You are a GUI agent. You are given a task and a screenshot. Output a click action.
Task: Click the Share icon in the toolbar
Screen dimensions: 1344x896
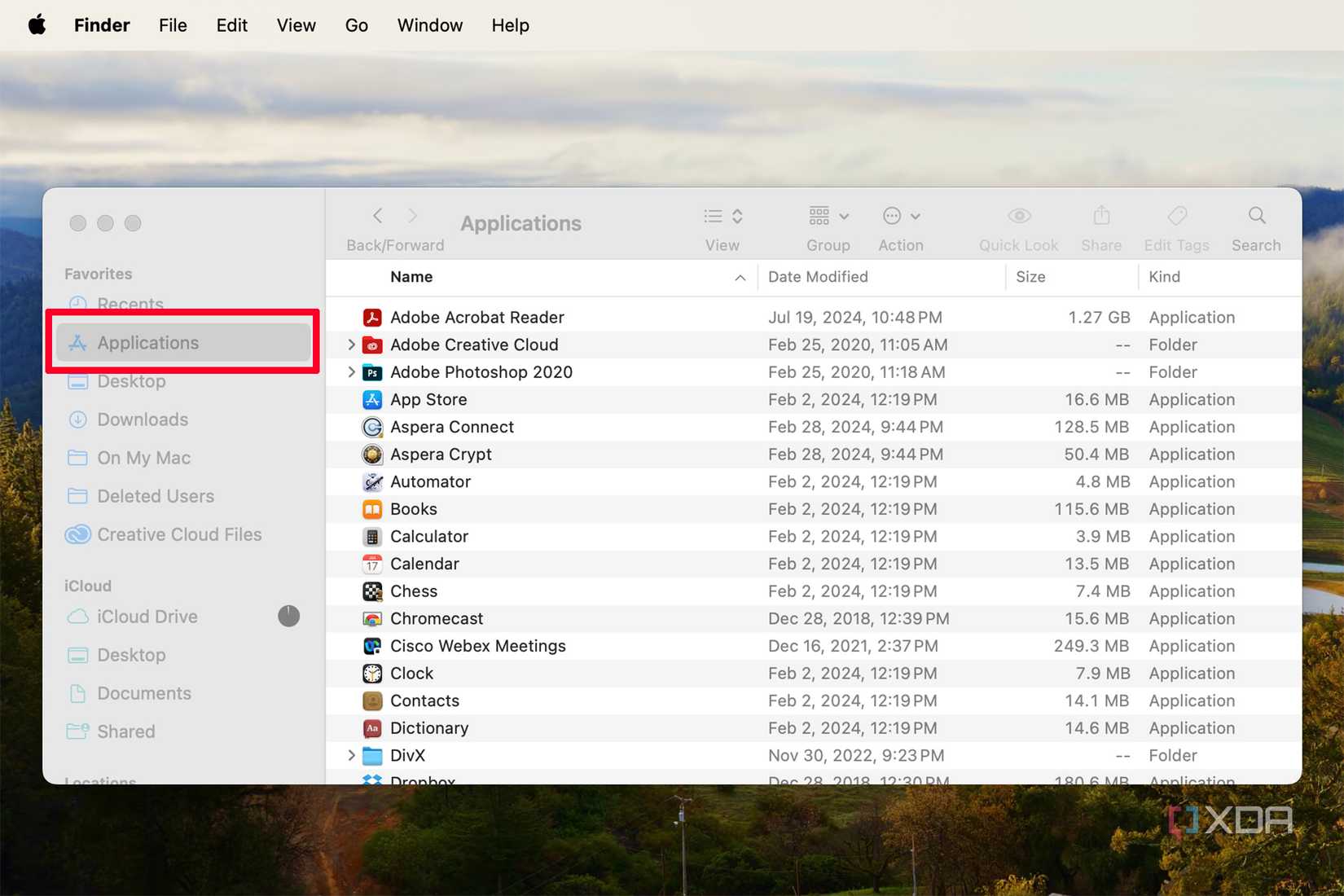[1100, 226]
